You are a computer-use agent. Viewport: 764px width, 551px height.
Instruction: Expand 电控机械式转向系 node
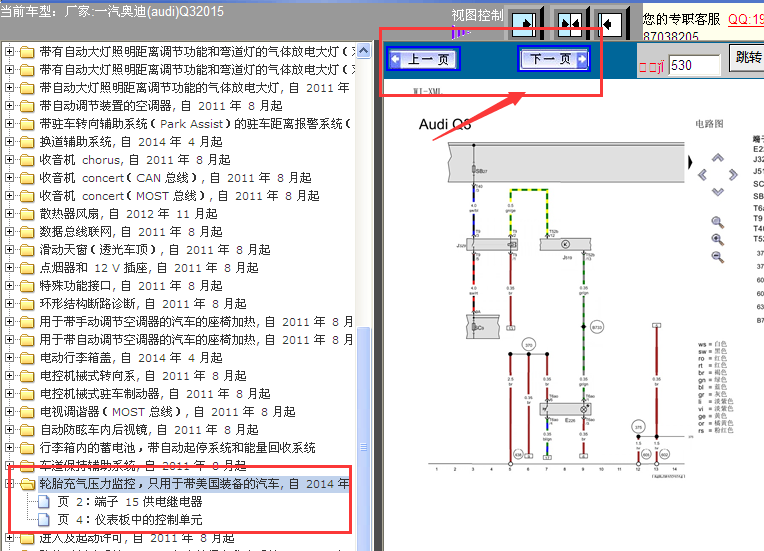(x=9, y=376)
